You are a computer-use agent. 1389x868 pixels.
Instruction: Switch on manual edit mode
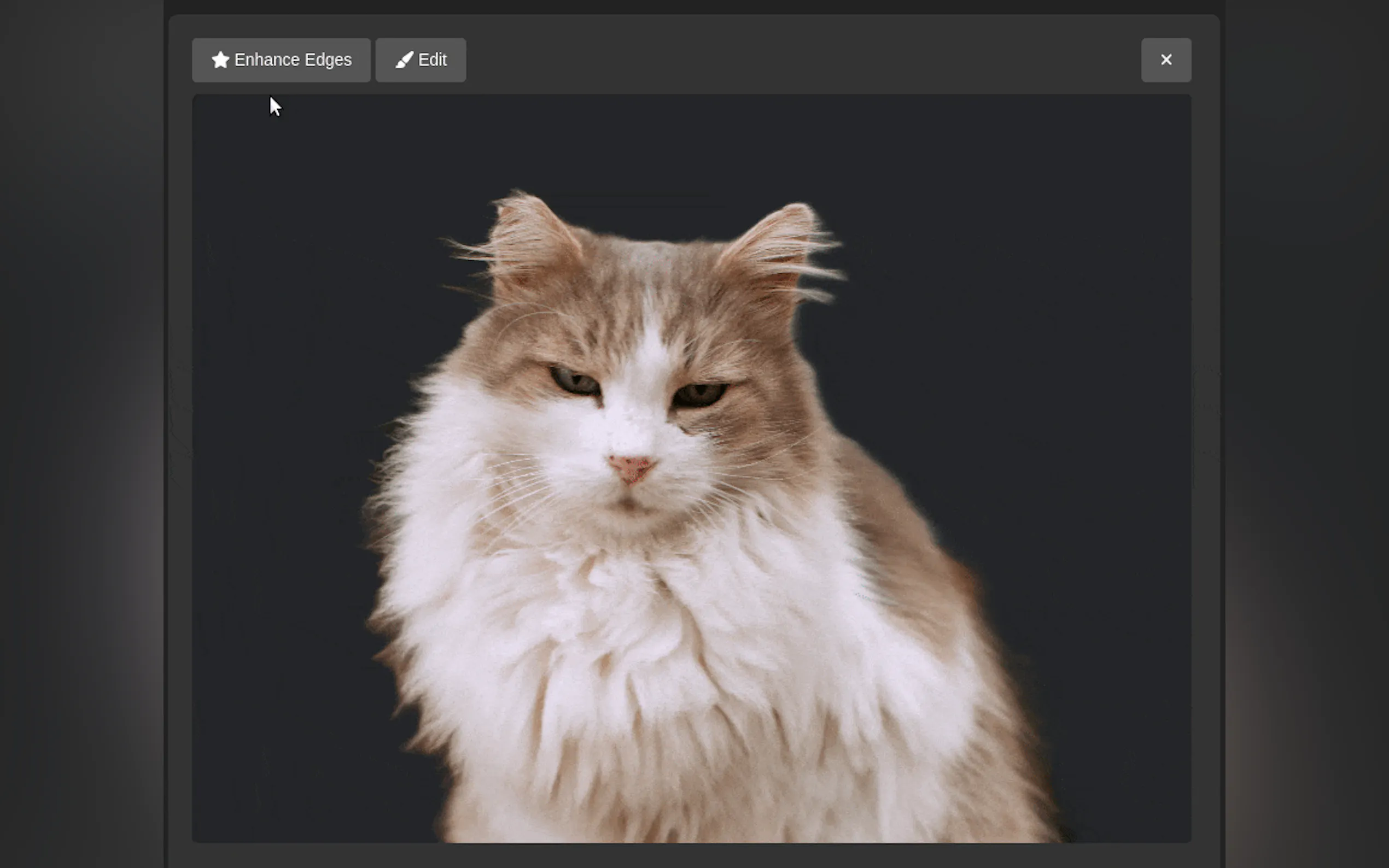coord(421,59)
